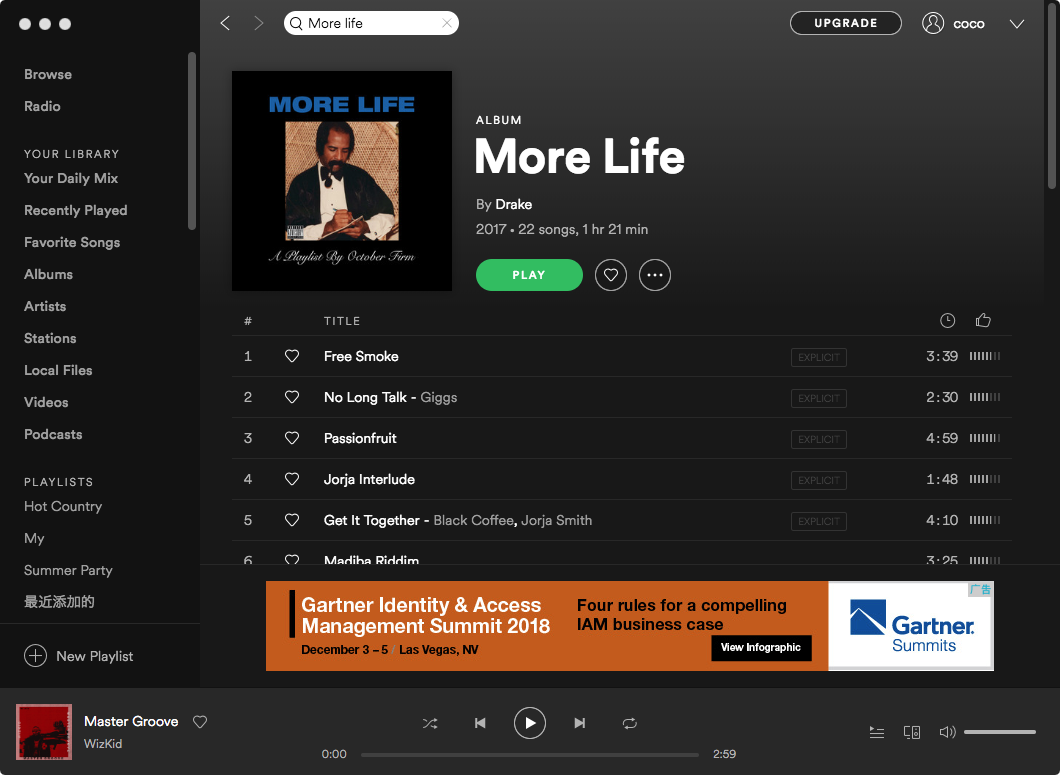Image resolution: width=1060 pixels, height=775 pixels.
Task: Click the sidebar scrollbar
Action: click(192, 141)
